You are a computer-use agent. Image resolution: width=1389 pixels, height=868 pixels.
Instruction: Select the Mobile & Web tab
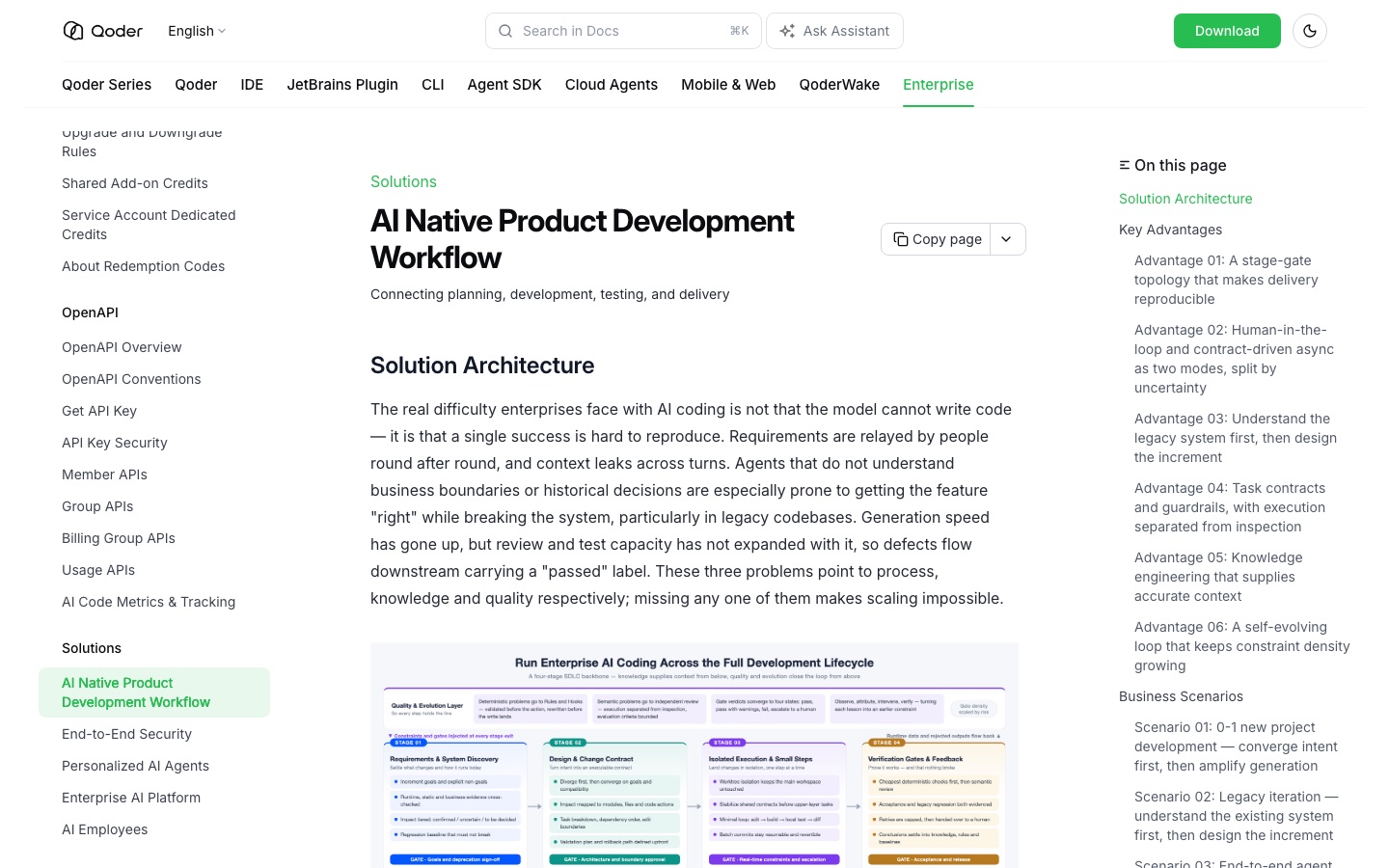728,85
